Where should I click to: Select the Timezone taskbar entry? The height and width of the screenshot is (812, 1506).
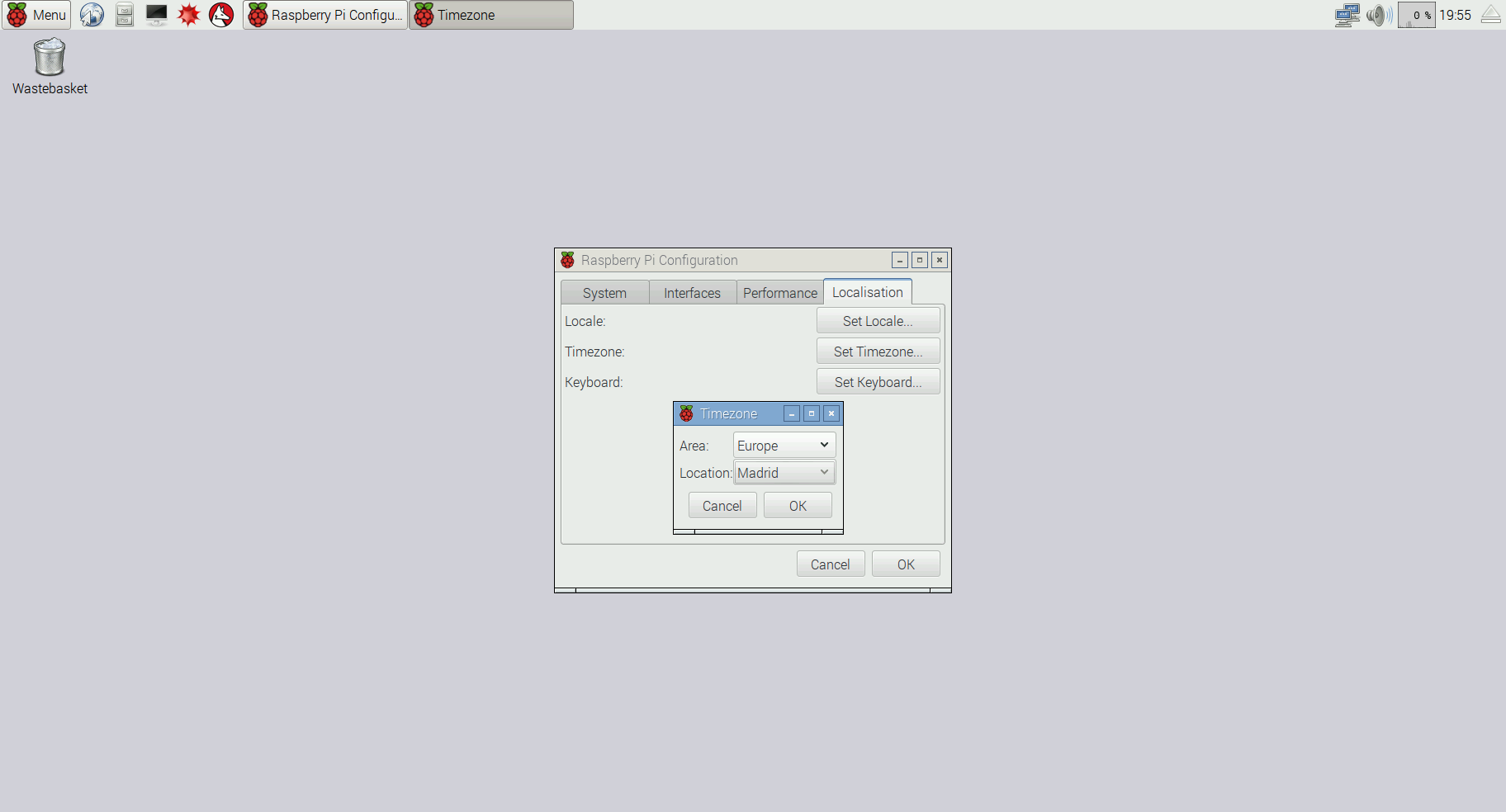point(491,15)
